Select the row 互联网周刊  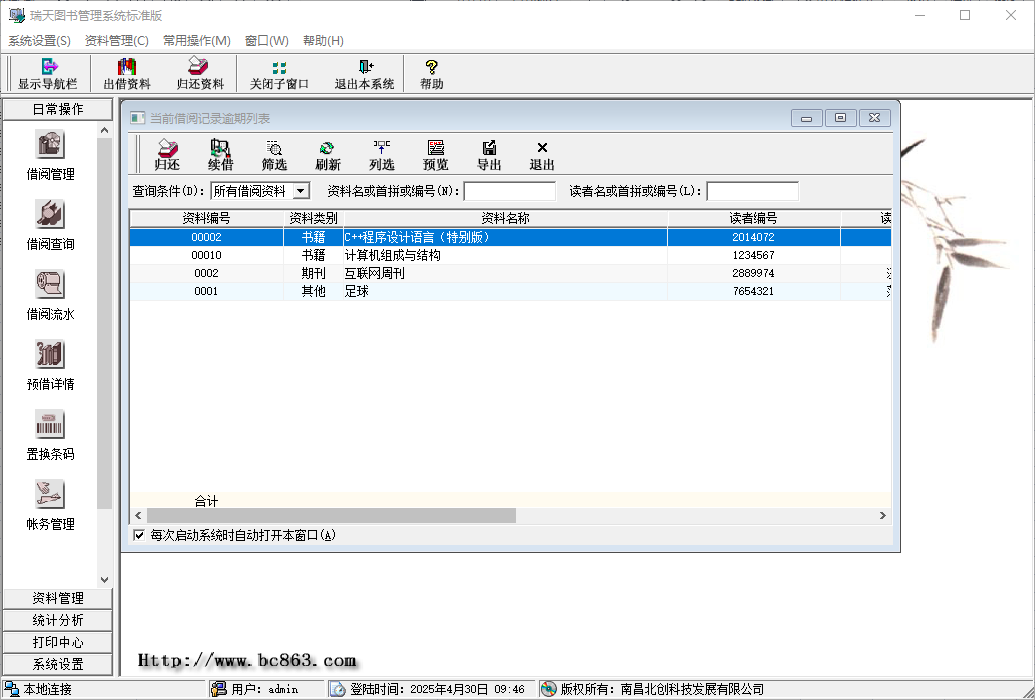(510, 273)
